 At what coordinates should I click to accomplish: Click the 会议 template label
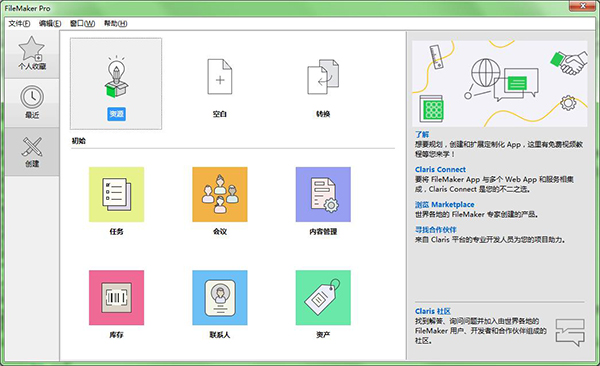220,232
